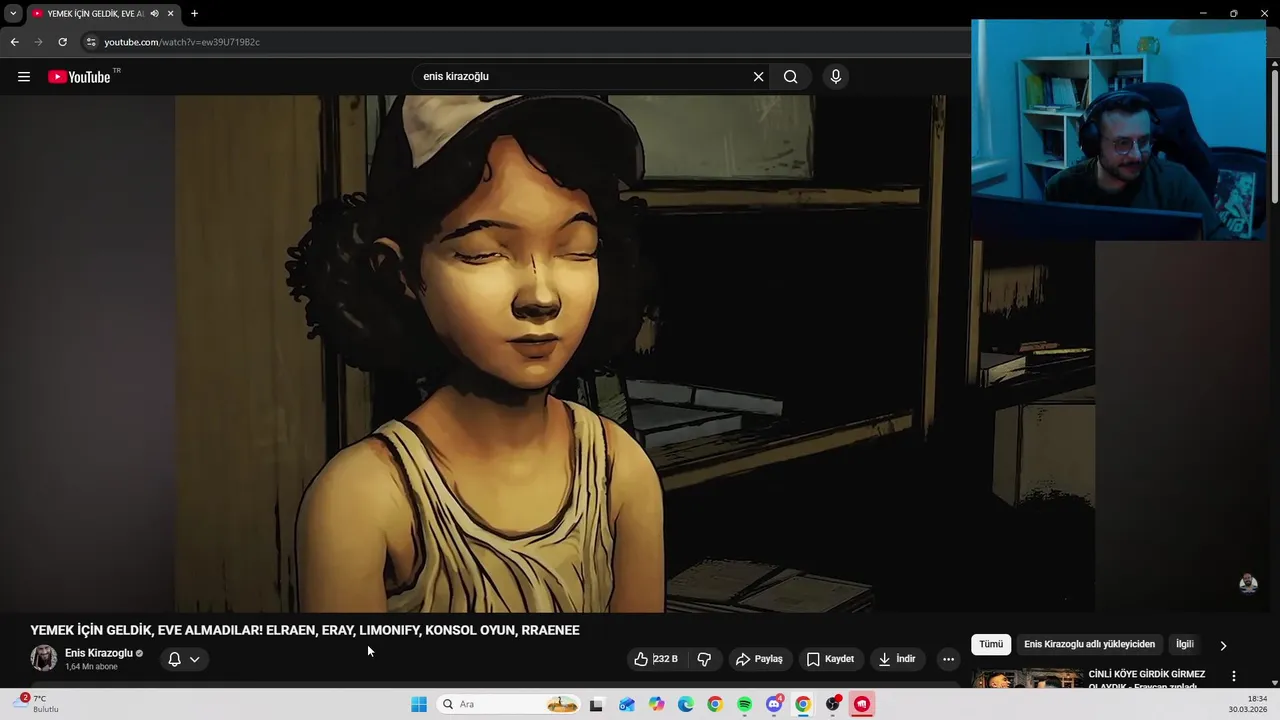This screenshot has height=720, width=1280.
Task: Mute the tab via speaker icon
Action: [x=154, y=14]
